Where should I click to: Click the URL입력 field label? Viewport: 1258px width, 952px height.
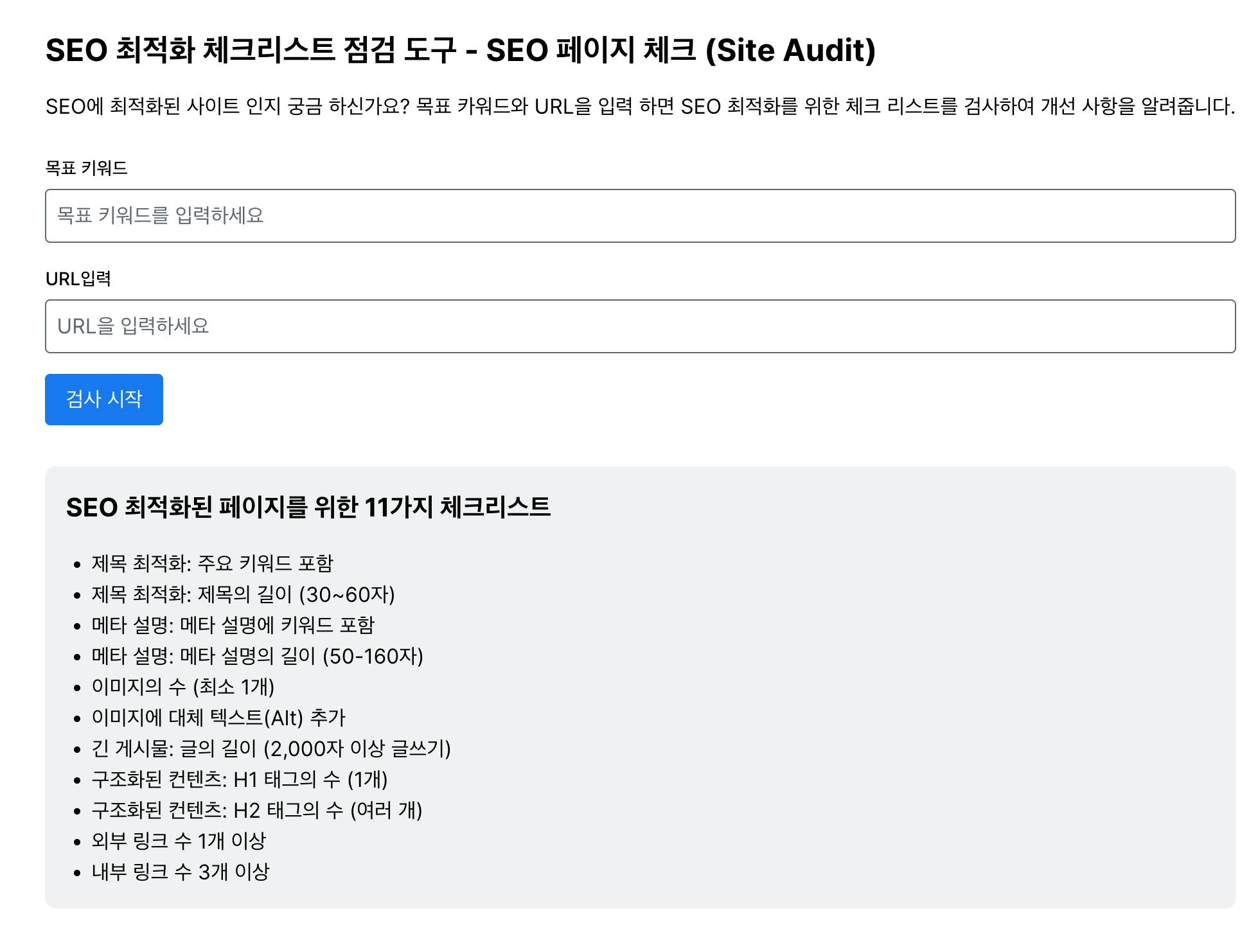pyautogui.click(x=78, y=279)
